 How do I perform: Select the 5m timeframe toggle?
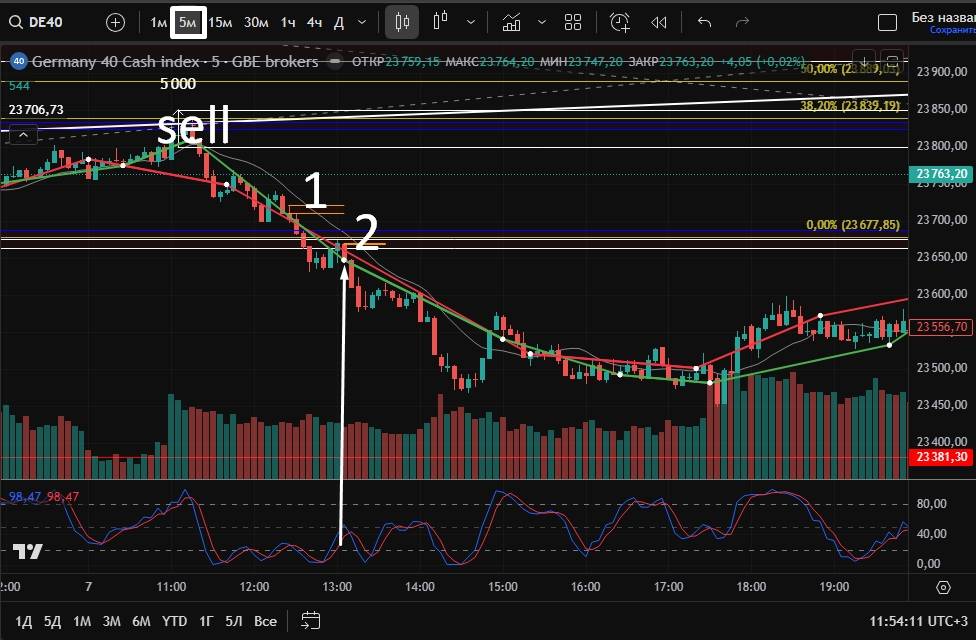pos(188,22)
